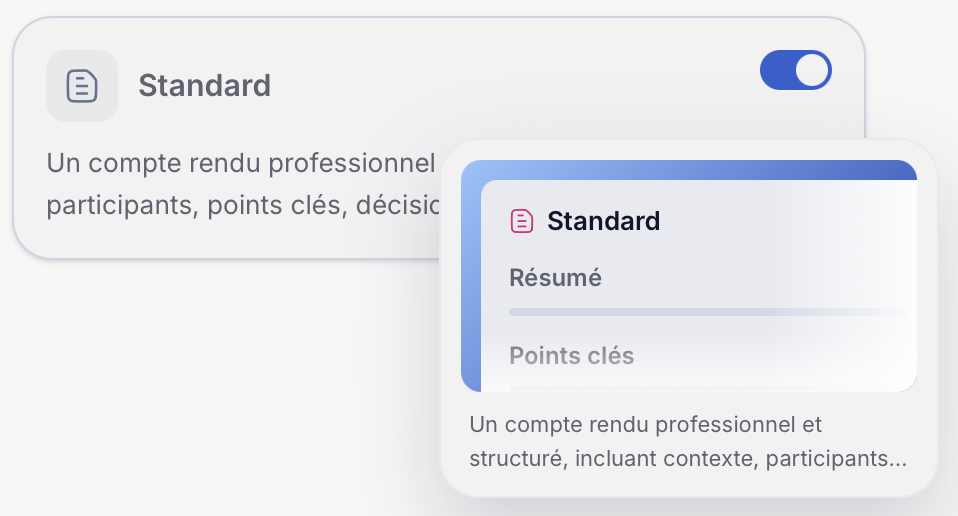This screenshot has width=958, height=516.
Task: Click the Résumé section heading
Action: tap(555, 278)
